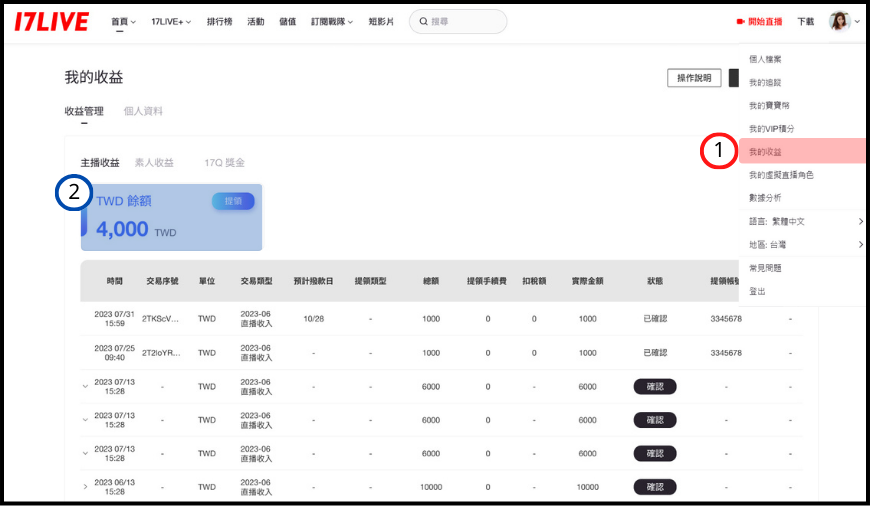Select the 素人收益 tab

154,162
